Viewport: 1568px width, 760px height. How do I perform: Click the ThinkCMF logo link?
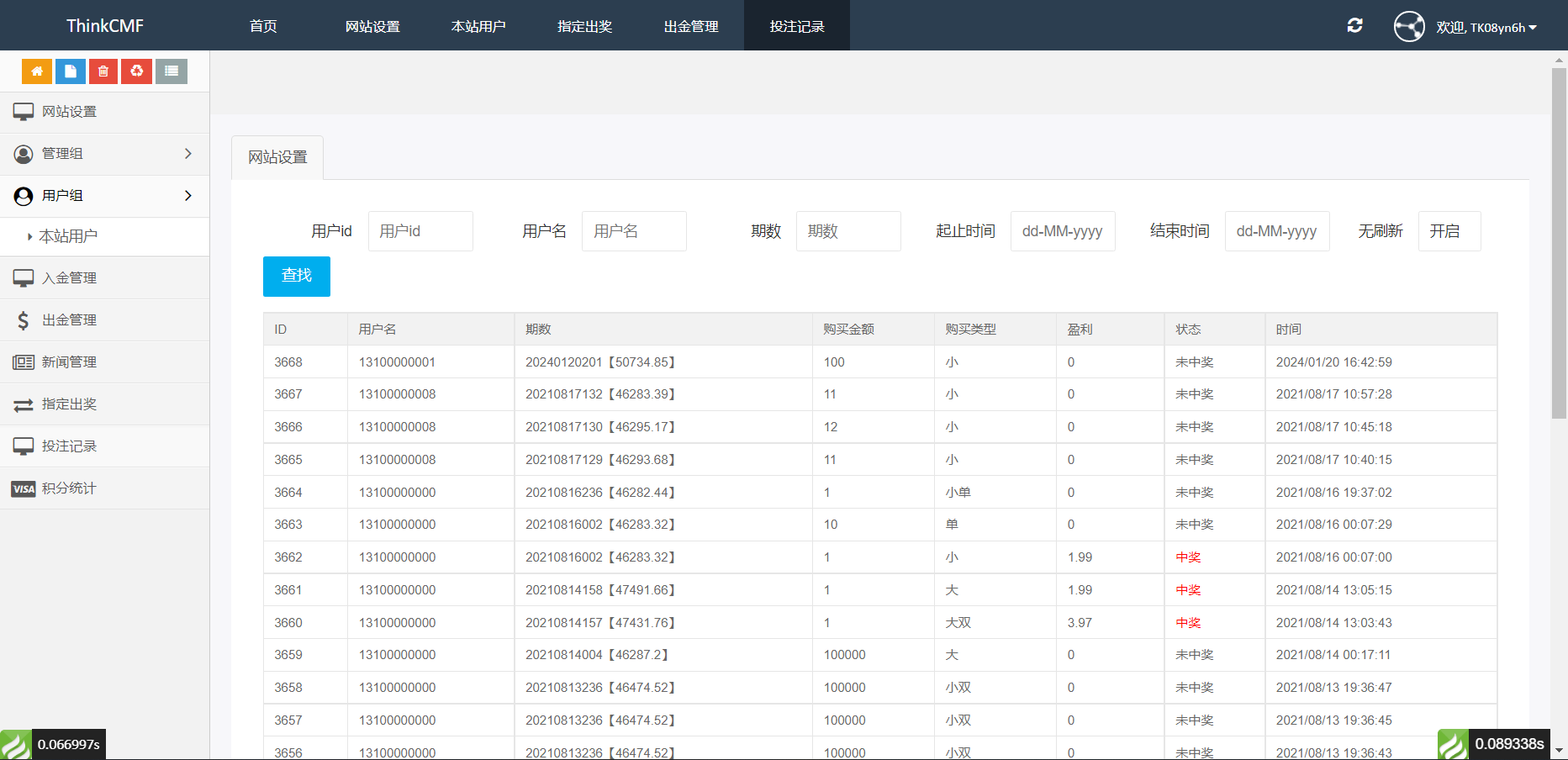105,26
